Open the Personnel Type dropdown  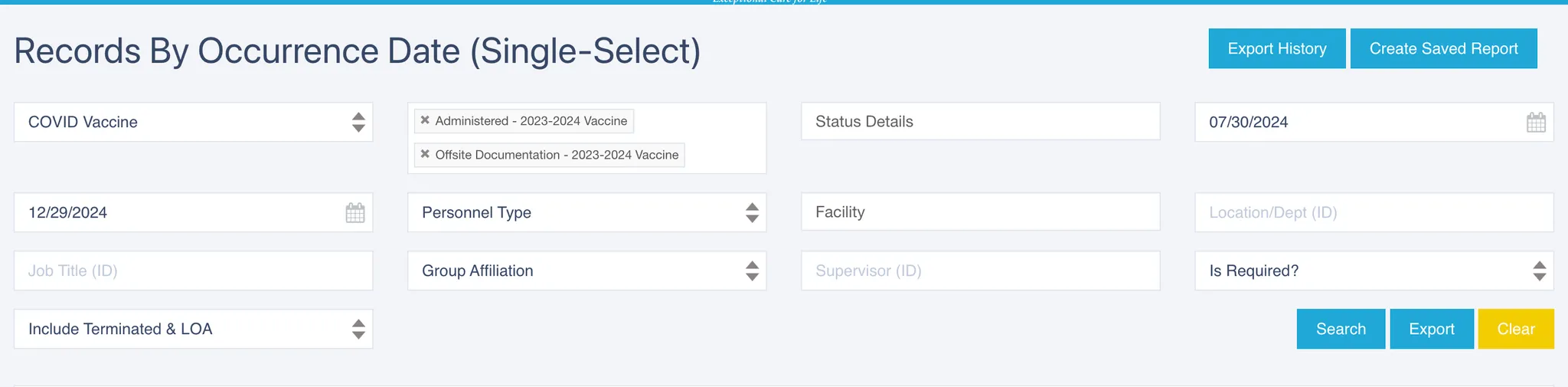click(x=587, y=212)
